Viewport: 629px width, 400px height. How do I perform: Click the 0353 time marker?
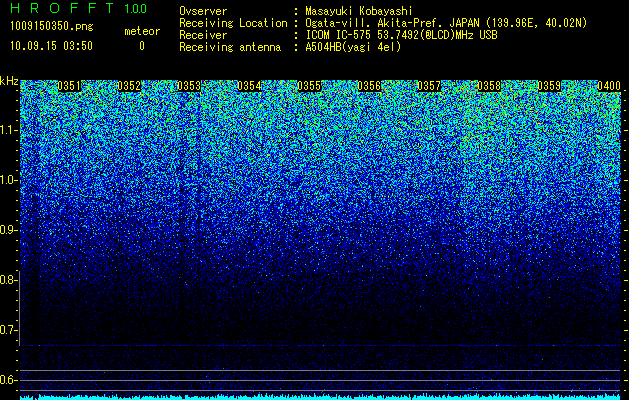click(189, 86)
